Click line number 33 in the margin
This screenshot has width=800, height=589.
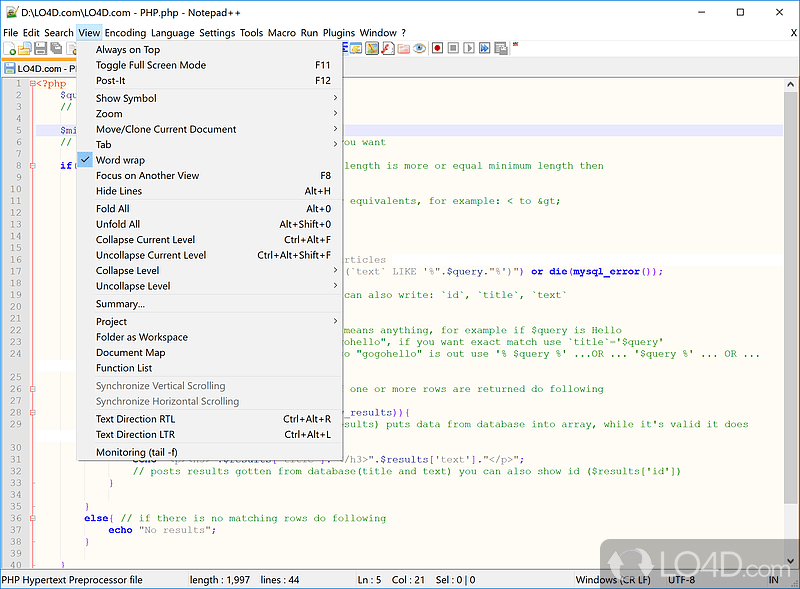point(16,483)
